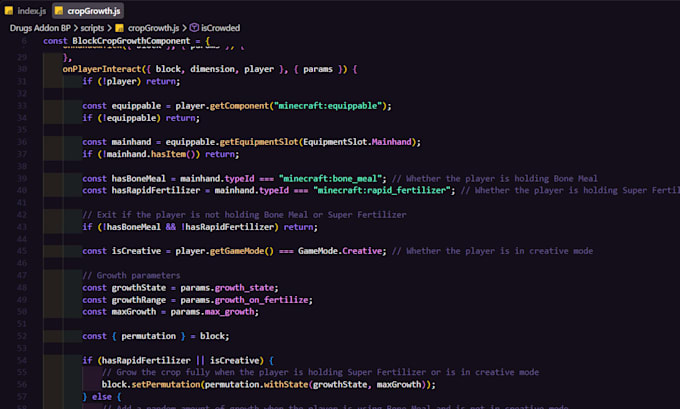Click 'hasRapidFertilizer || isCreative' condition
This screenshot has height=409, width=680.
tap(180, 360)
